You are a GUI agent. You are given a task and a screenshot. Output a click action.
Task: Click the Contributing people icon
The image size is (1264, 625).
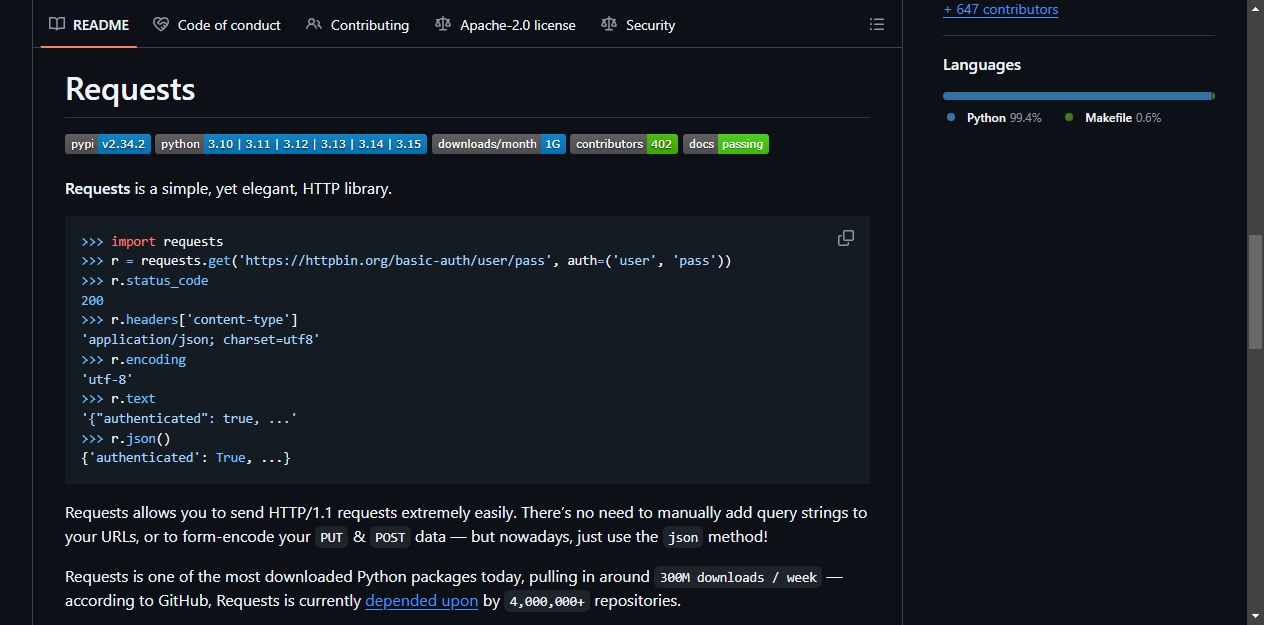pos(314,24)
